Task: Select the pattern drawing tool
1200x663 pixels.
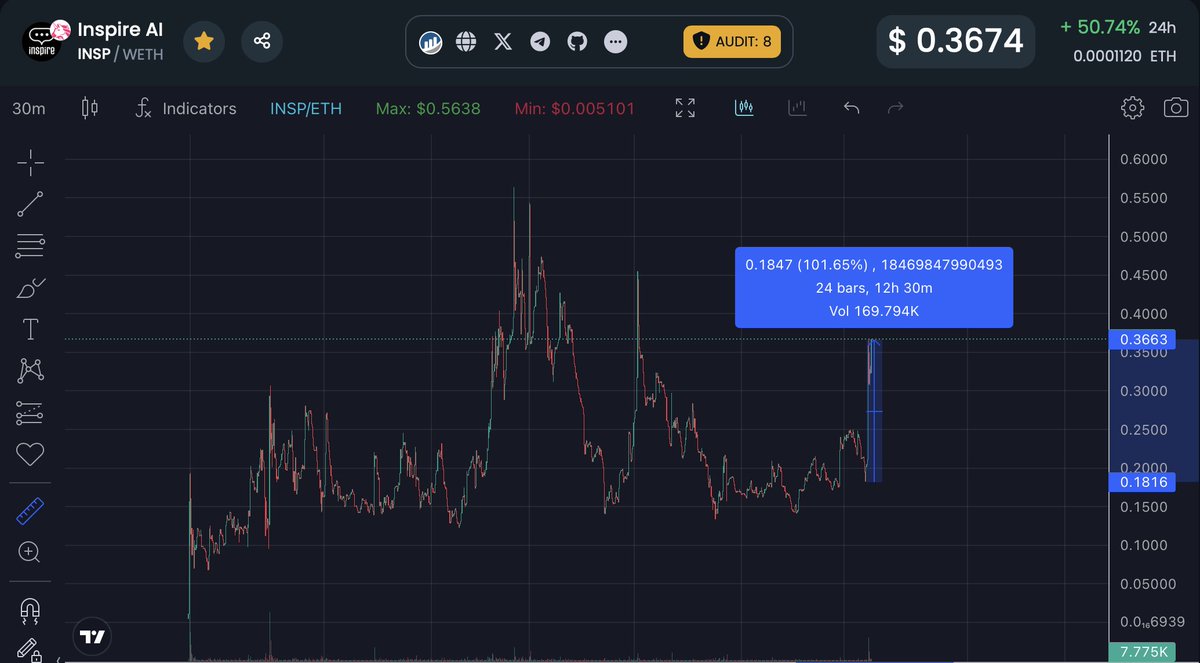Action: click(x=30, y=371)
